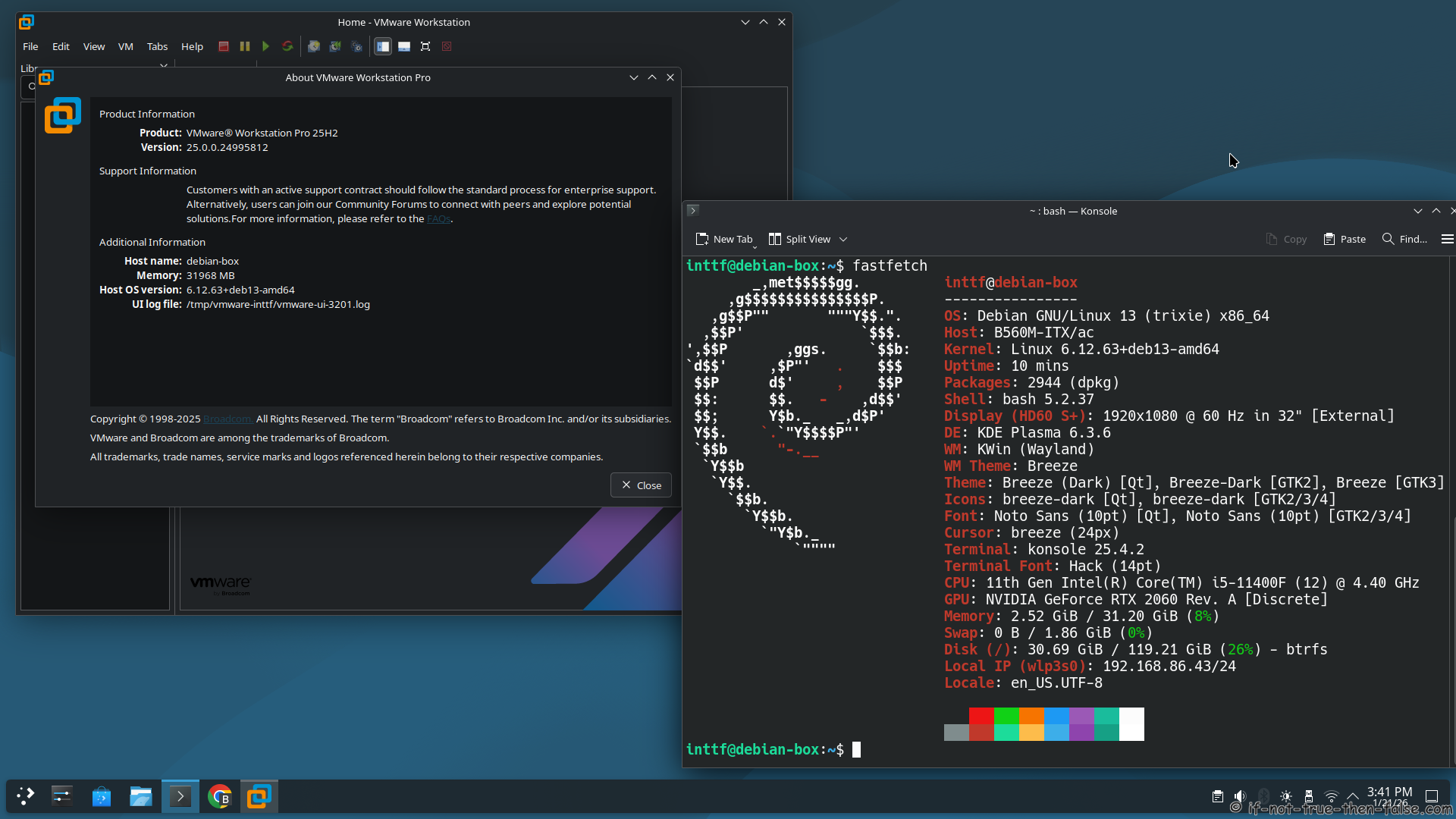Open Discover software center from taskbar

coord(101,796)
